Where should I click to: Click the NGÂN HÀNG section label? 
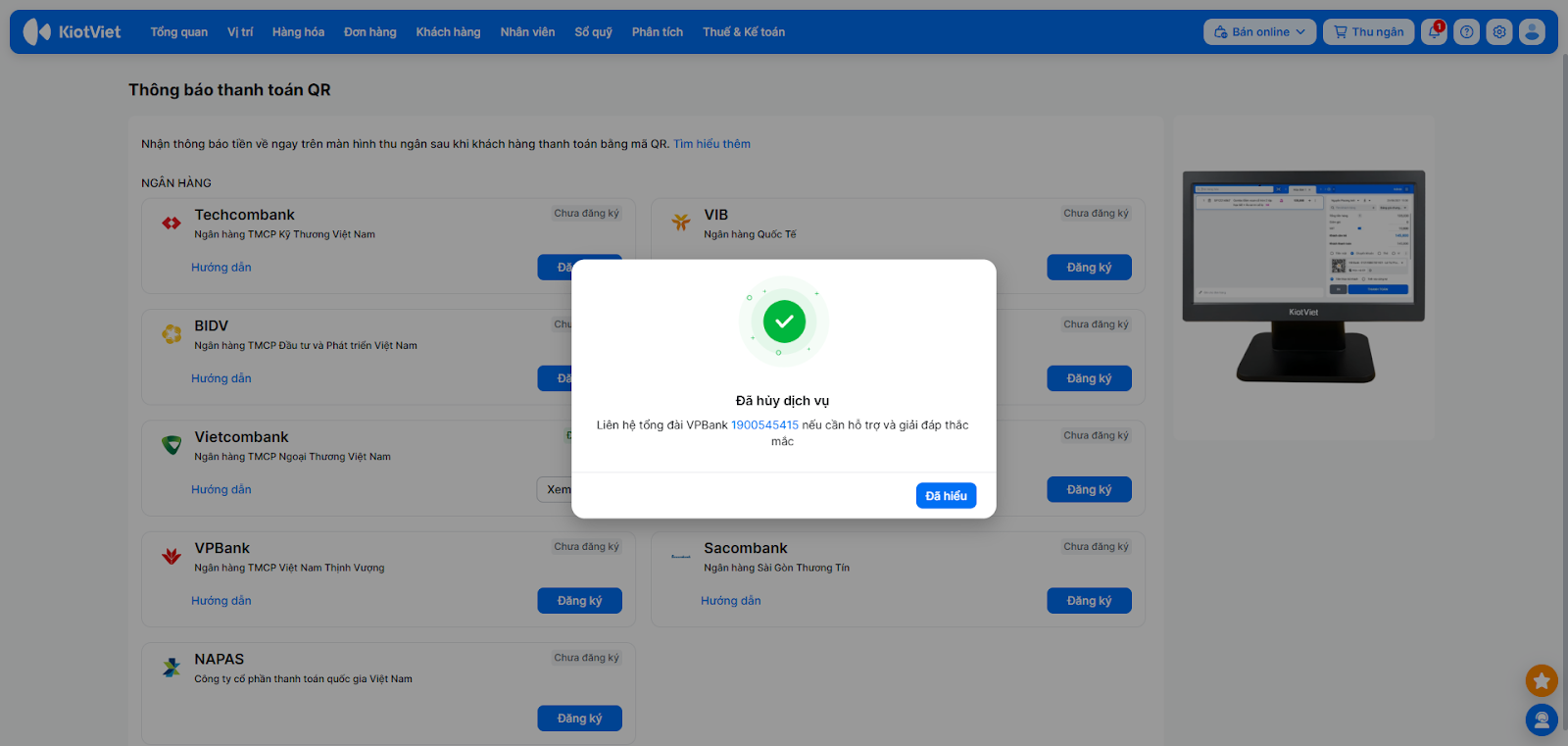click(176, 183)
